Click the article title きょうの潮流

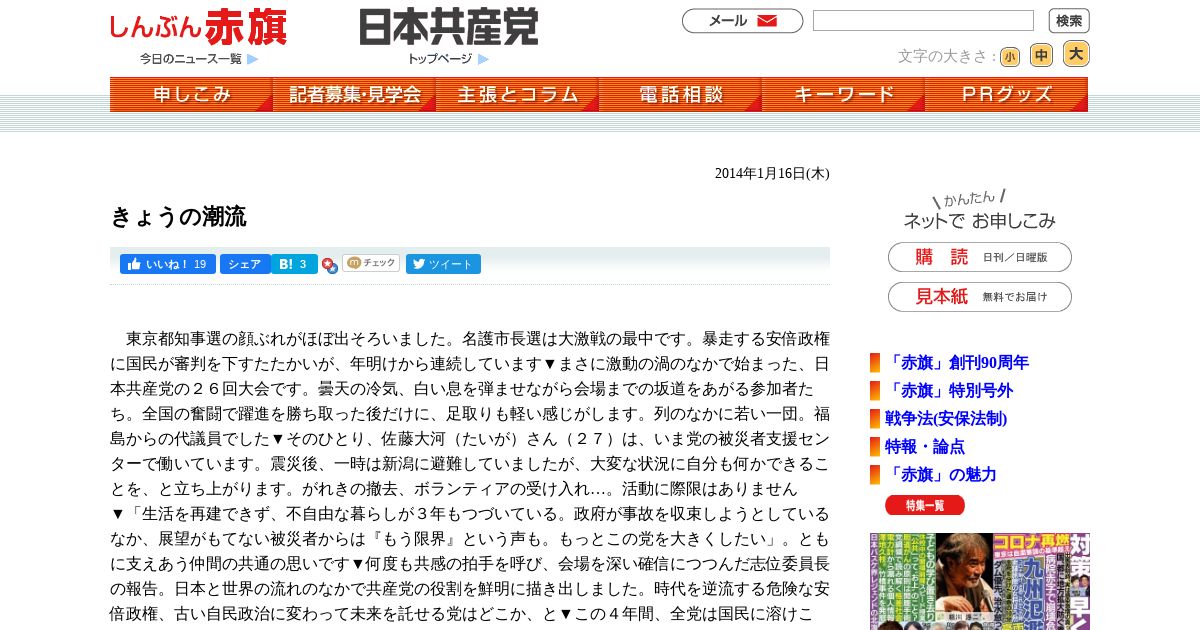(178, 217)
